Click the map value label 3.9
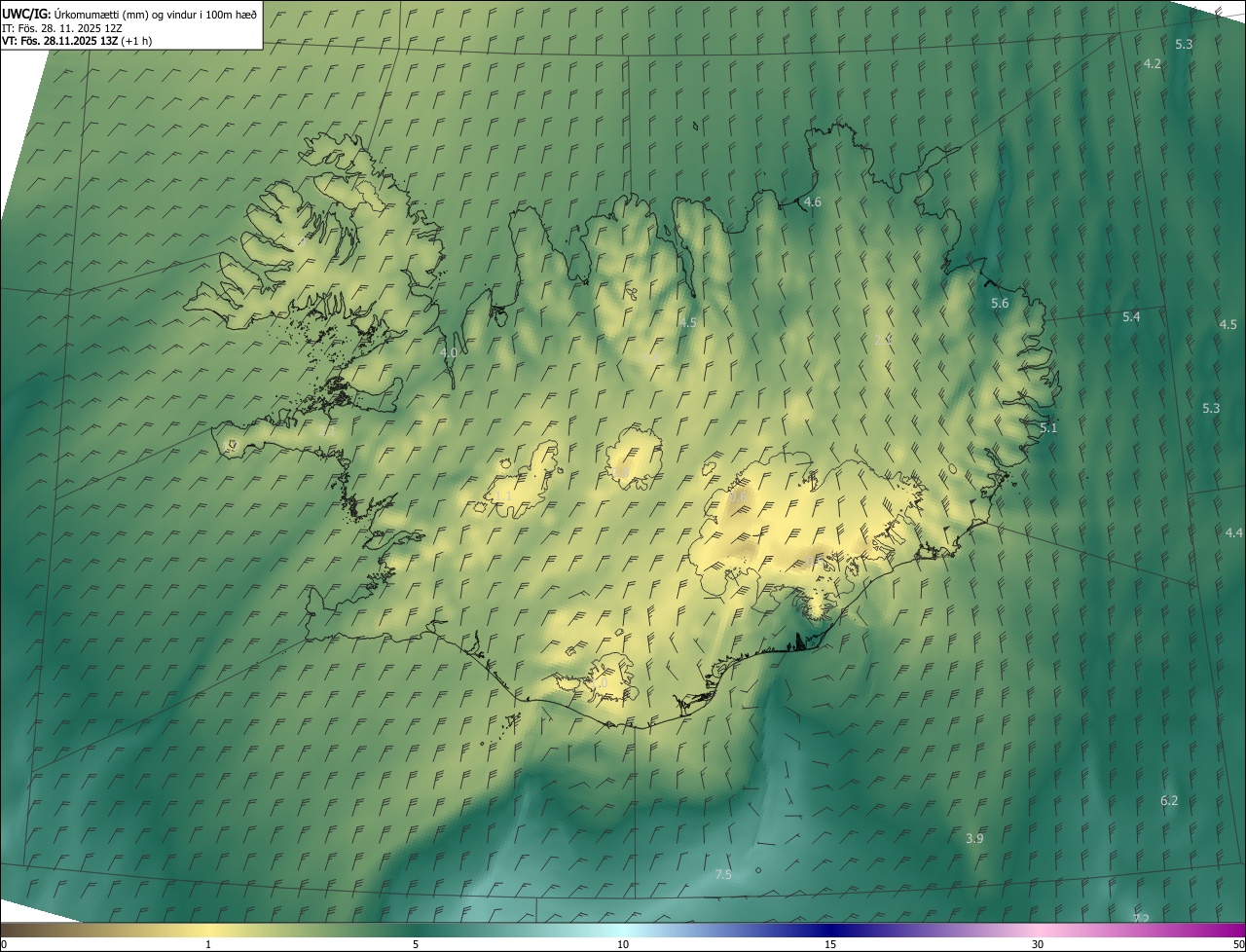 click(974, 839)
